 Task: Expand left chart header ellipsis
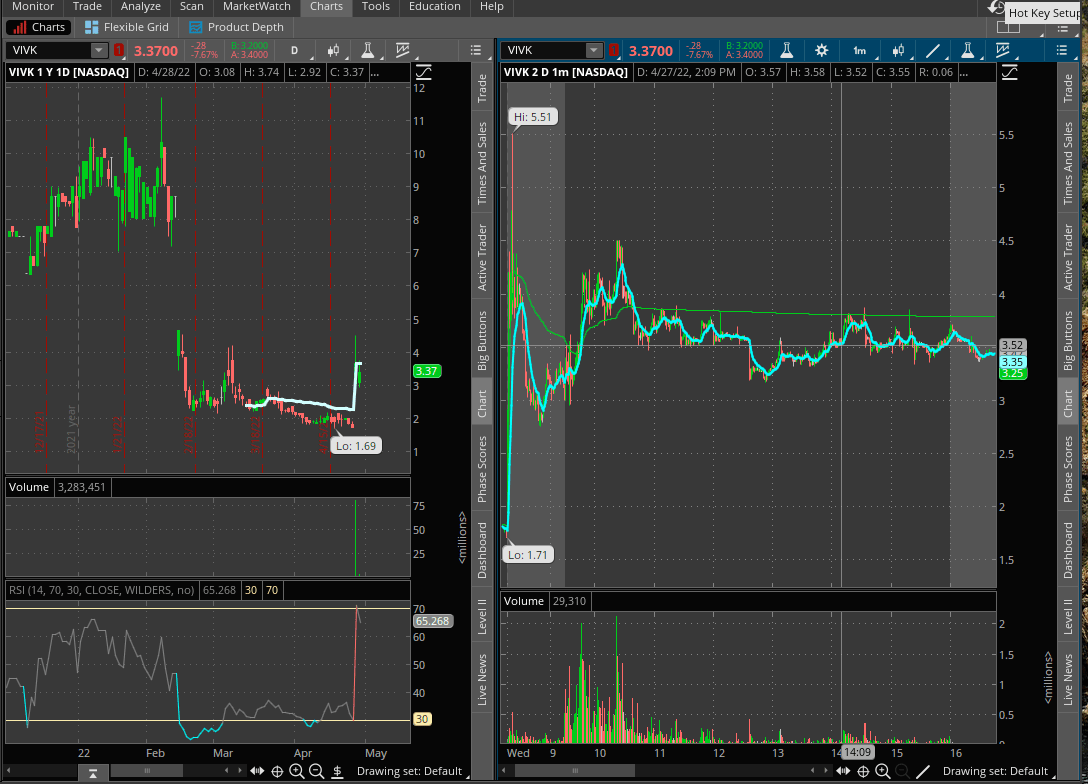click(375, 72)
